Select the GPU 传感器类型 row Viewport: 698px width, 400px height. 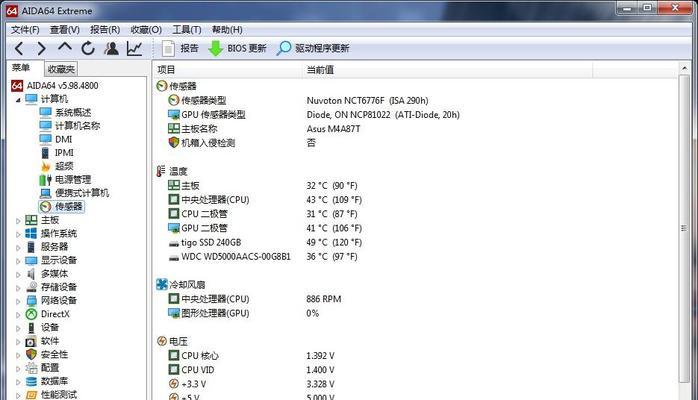417,115
